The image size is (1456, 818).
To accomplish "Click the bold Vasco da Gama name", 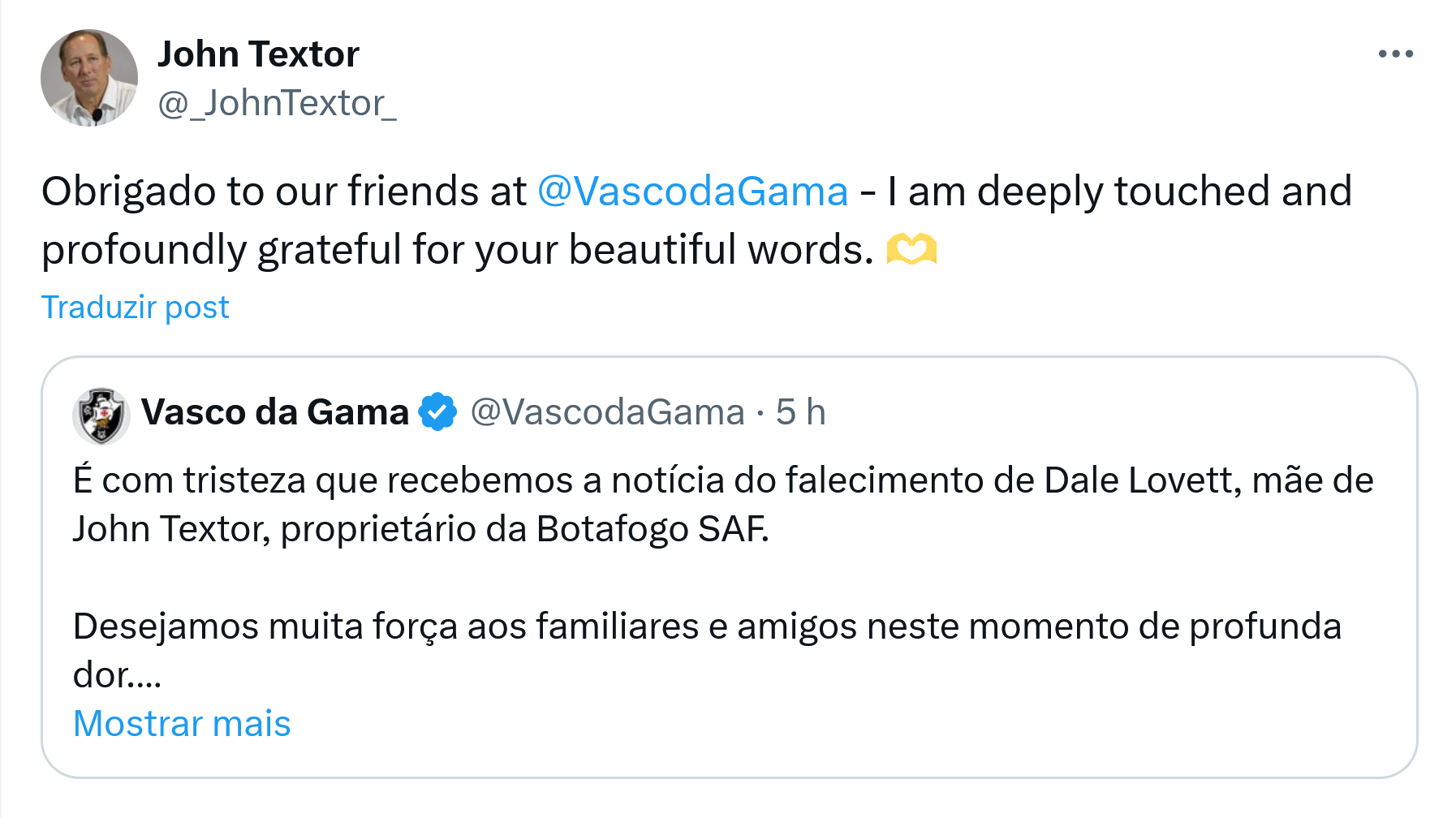I will 274,412.
